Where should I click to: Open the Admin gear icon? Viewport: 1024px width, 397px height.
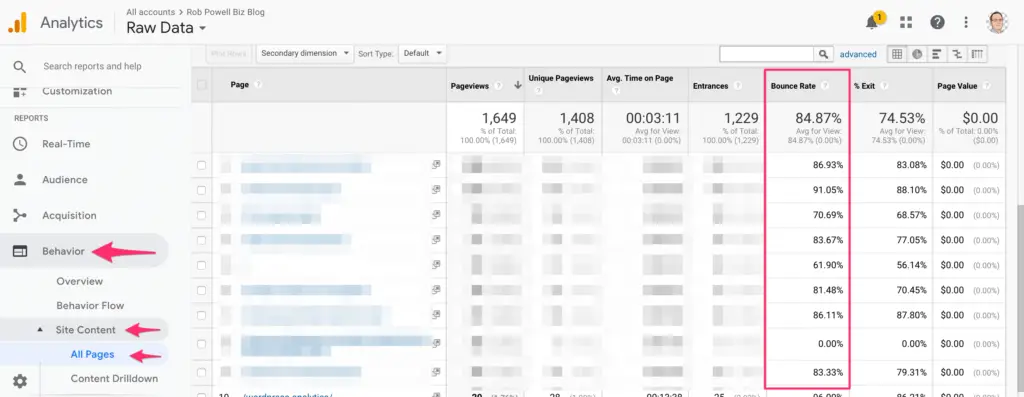coord(20,381)
